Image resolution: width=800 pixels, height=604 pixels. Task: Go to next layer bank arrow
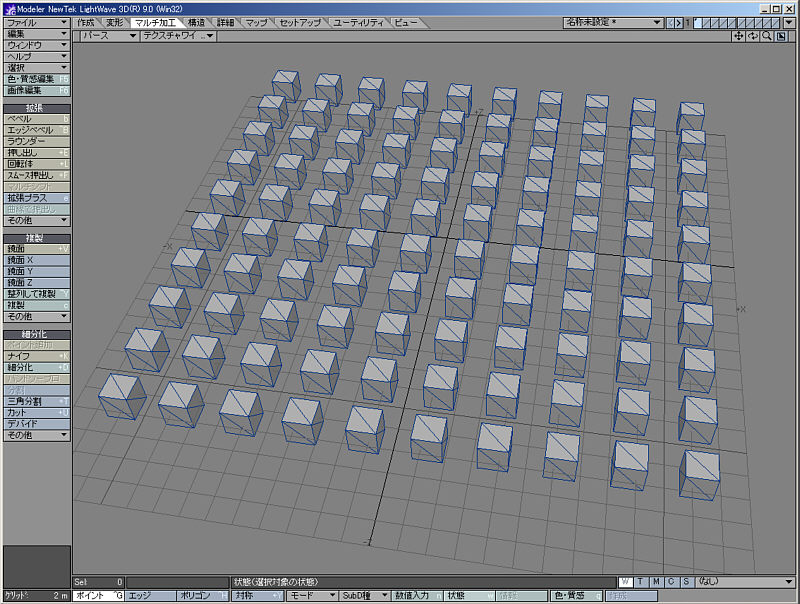[x=680, y=22]
